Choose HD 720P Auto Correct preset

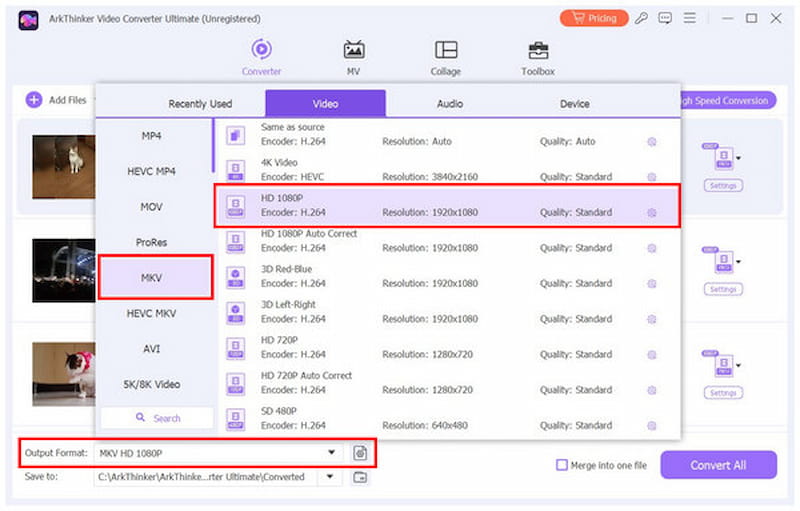tap(447, 382)
